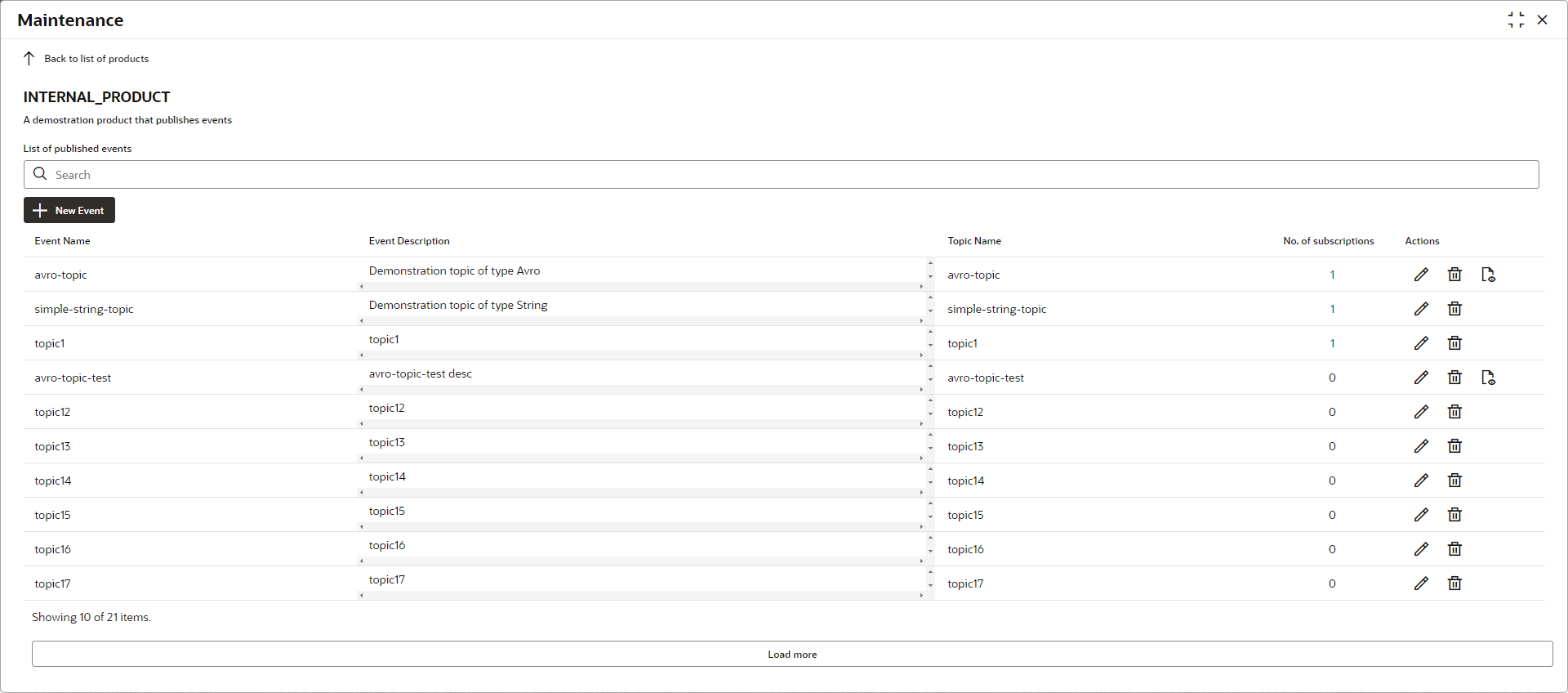The image size is (1568, 693).
Task: Edit the topic14 event
Action: tap(1421, 481)
